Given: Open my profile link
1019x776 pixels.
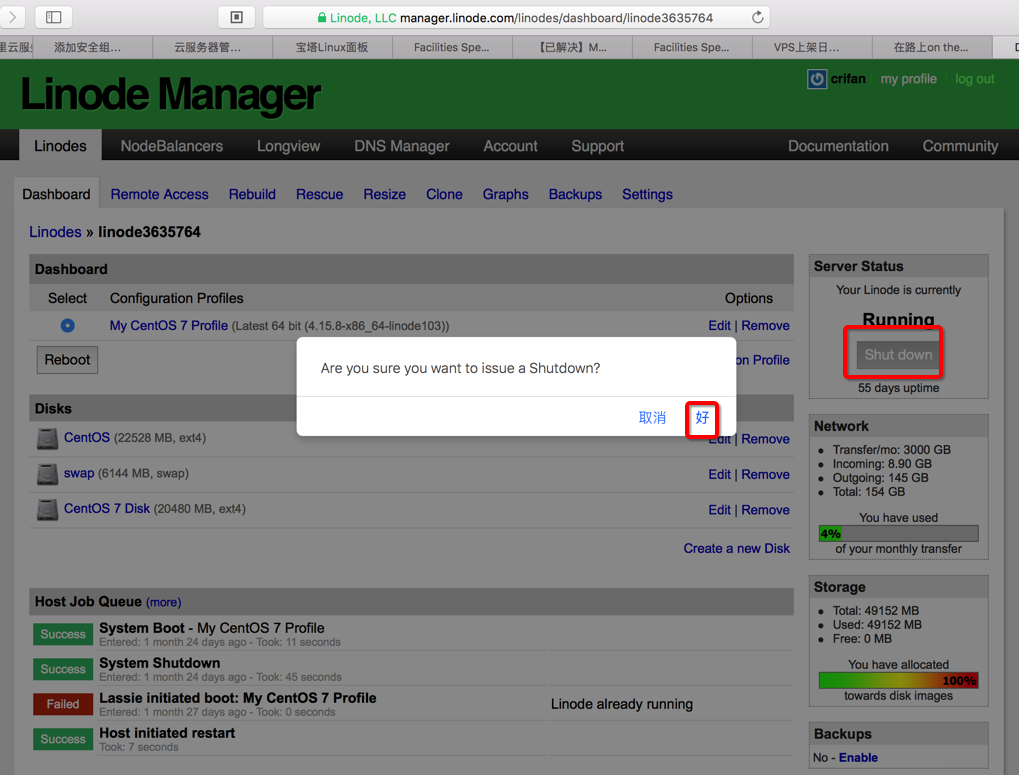Looking at the screenshot, I should click(909, 79).
